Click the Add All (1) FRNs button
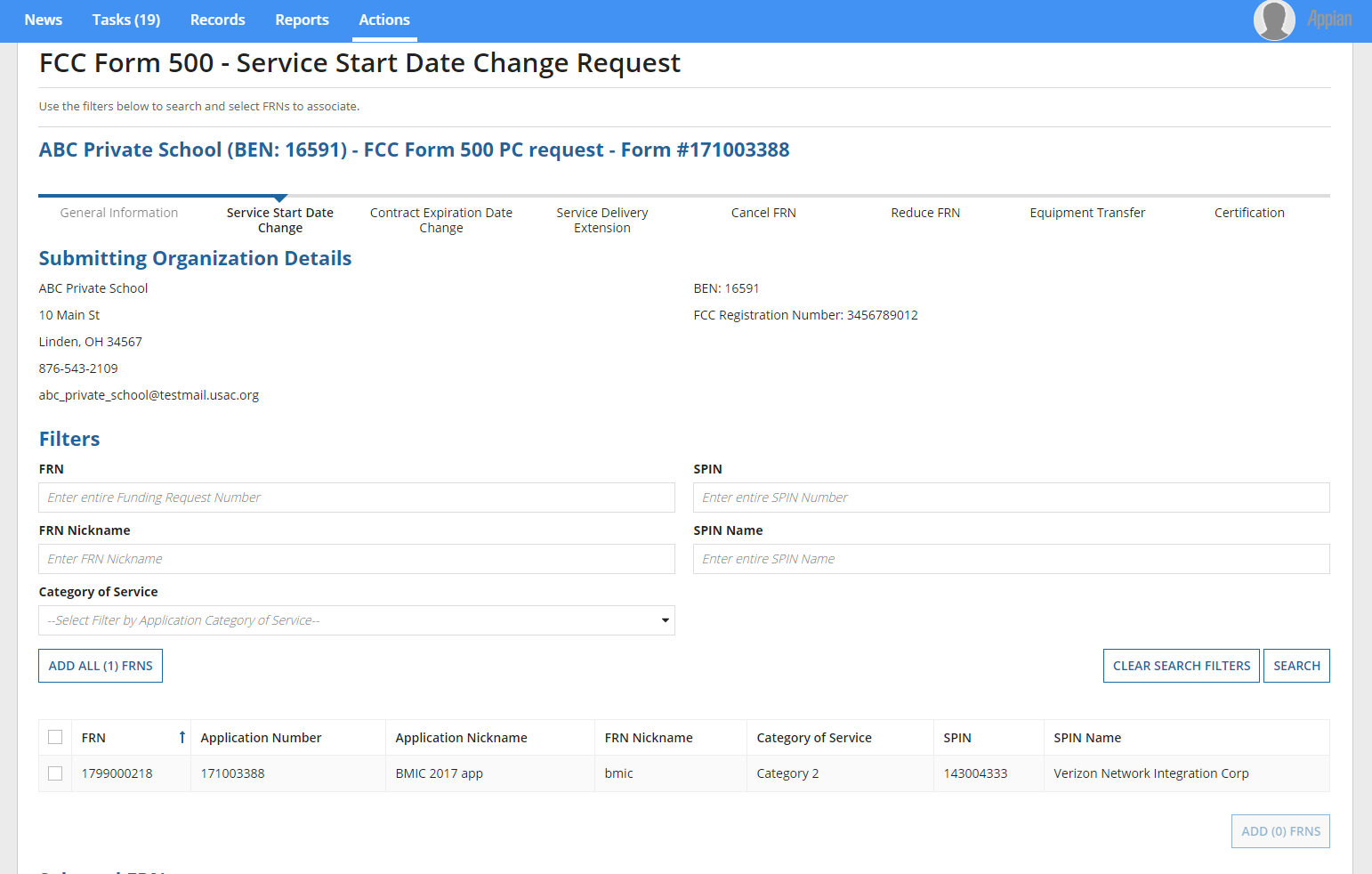This screenshot has height=874, width=1372. tap(101, 666)
